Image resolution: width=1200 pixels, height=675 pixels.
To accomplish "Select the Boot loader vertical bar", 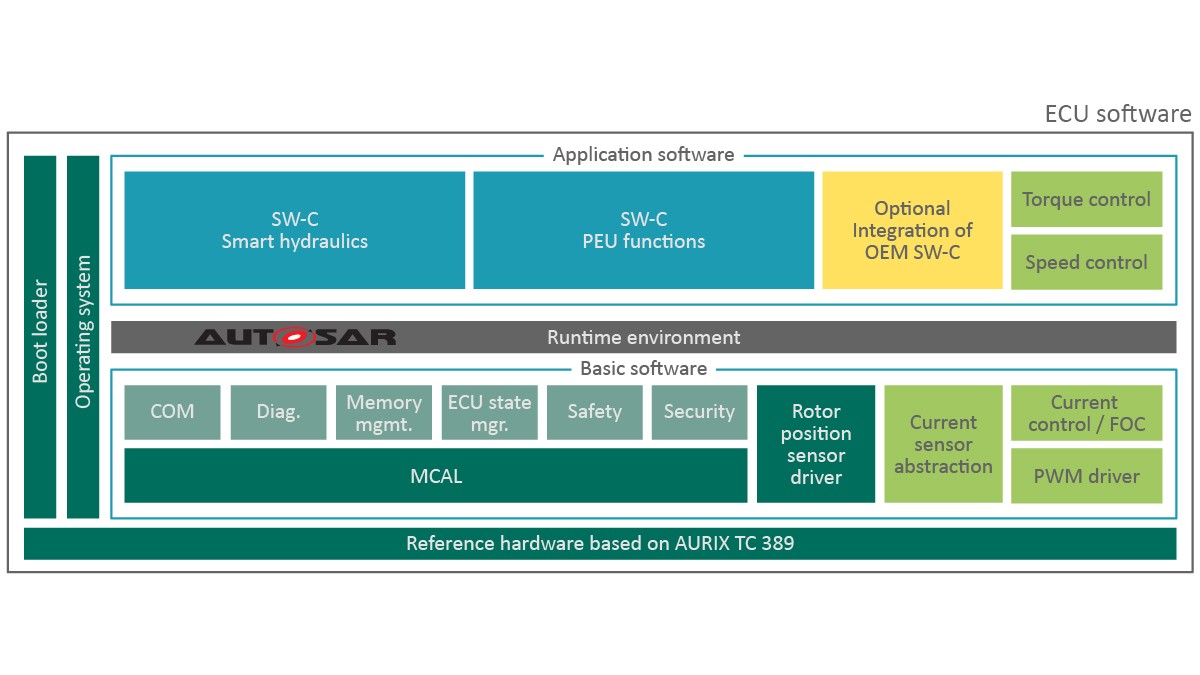I will [40, 337].
